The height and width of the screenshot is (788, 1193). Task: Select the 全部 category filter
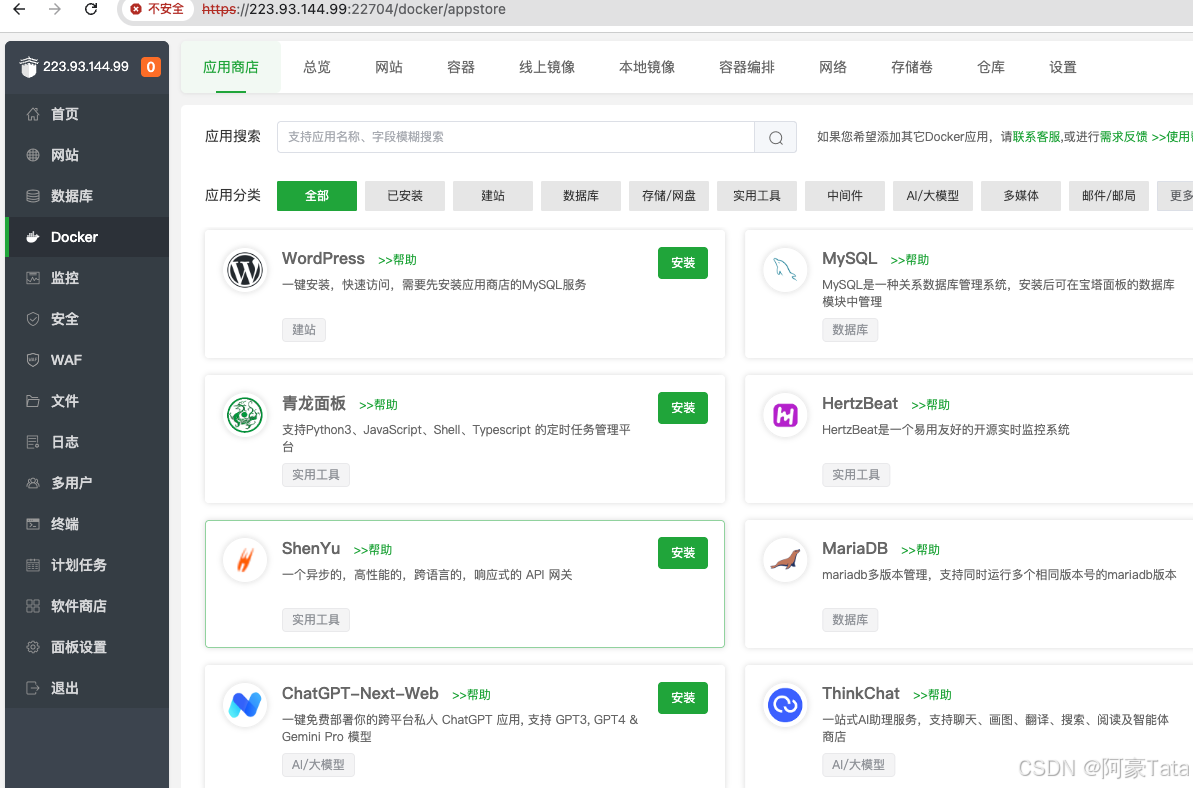point(317,196)
